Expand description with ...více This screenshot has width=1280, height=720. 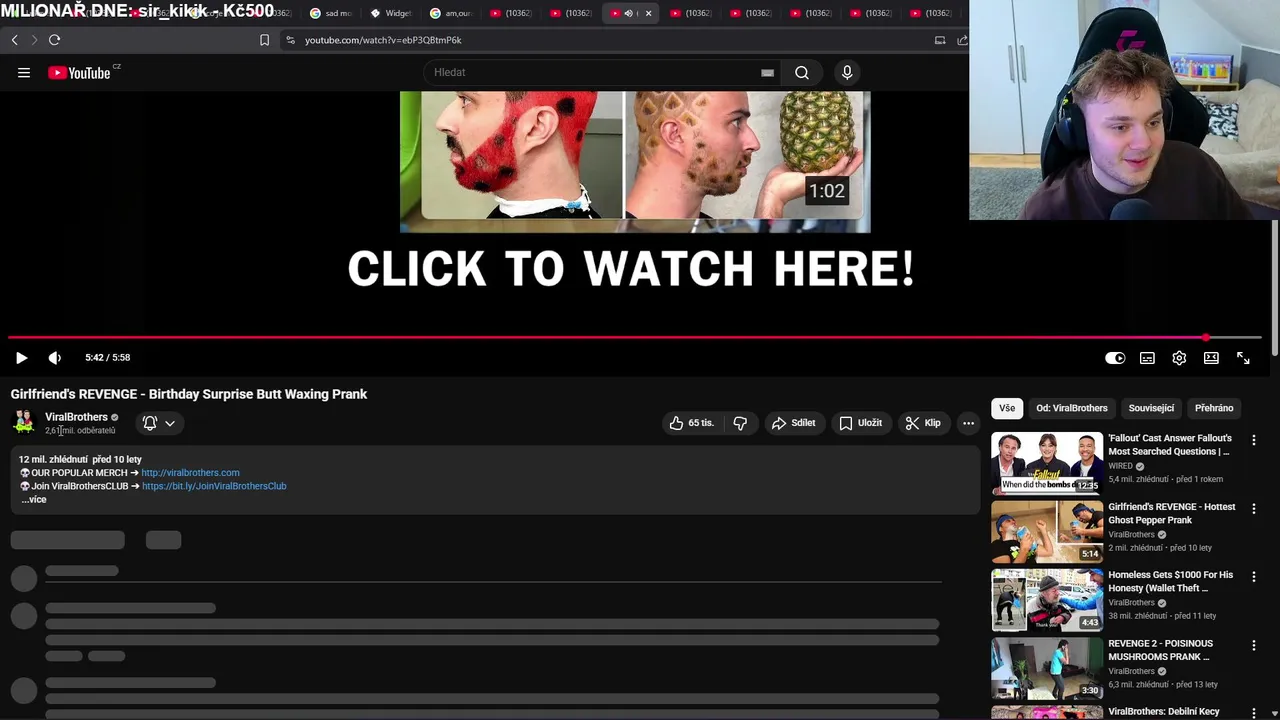[34, 499]
